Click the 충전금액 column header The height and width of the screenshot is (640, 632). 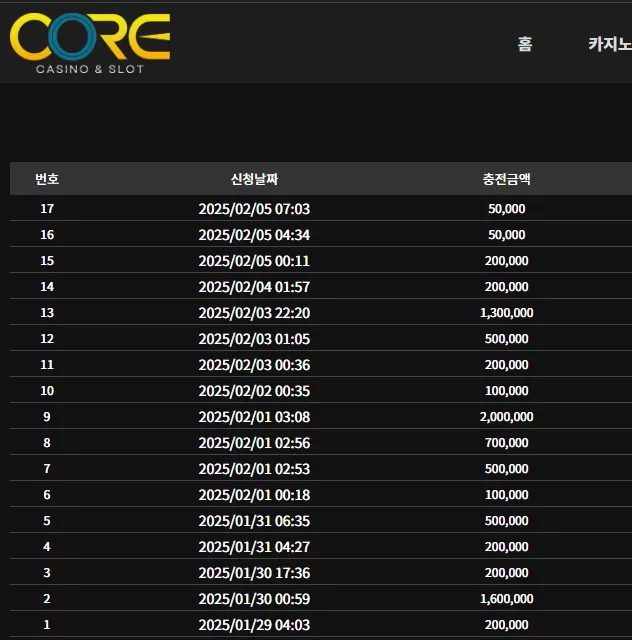507,179
